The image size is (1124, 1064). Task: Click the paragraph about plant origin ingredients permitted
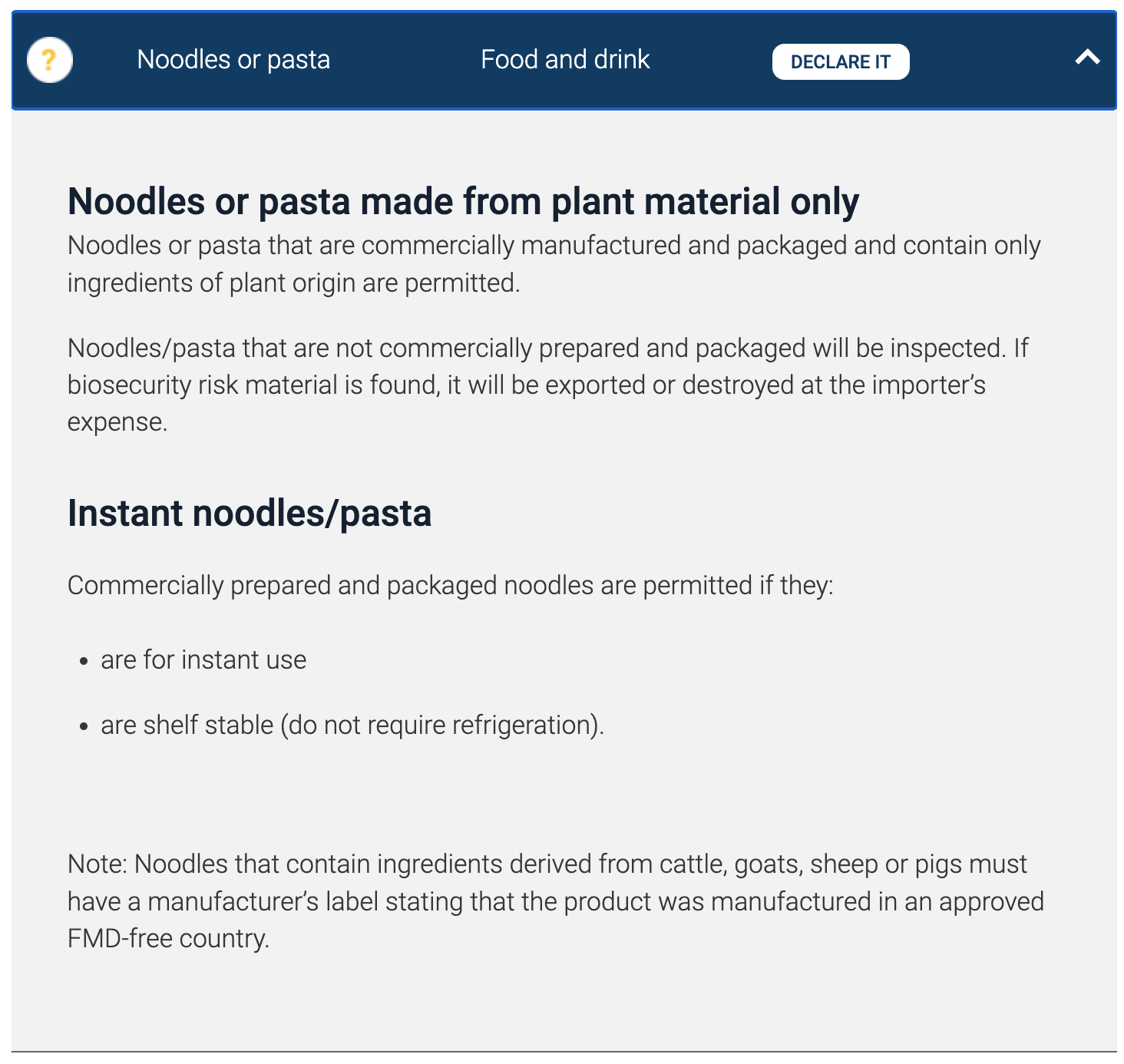tap(553, 263)
